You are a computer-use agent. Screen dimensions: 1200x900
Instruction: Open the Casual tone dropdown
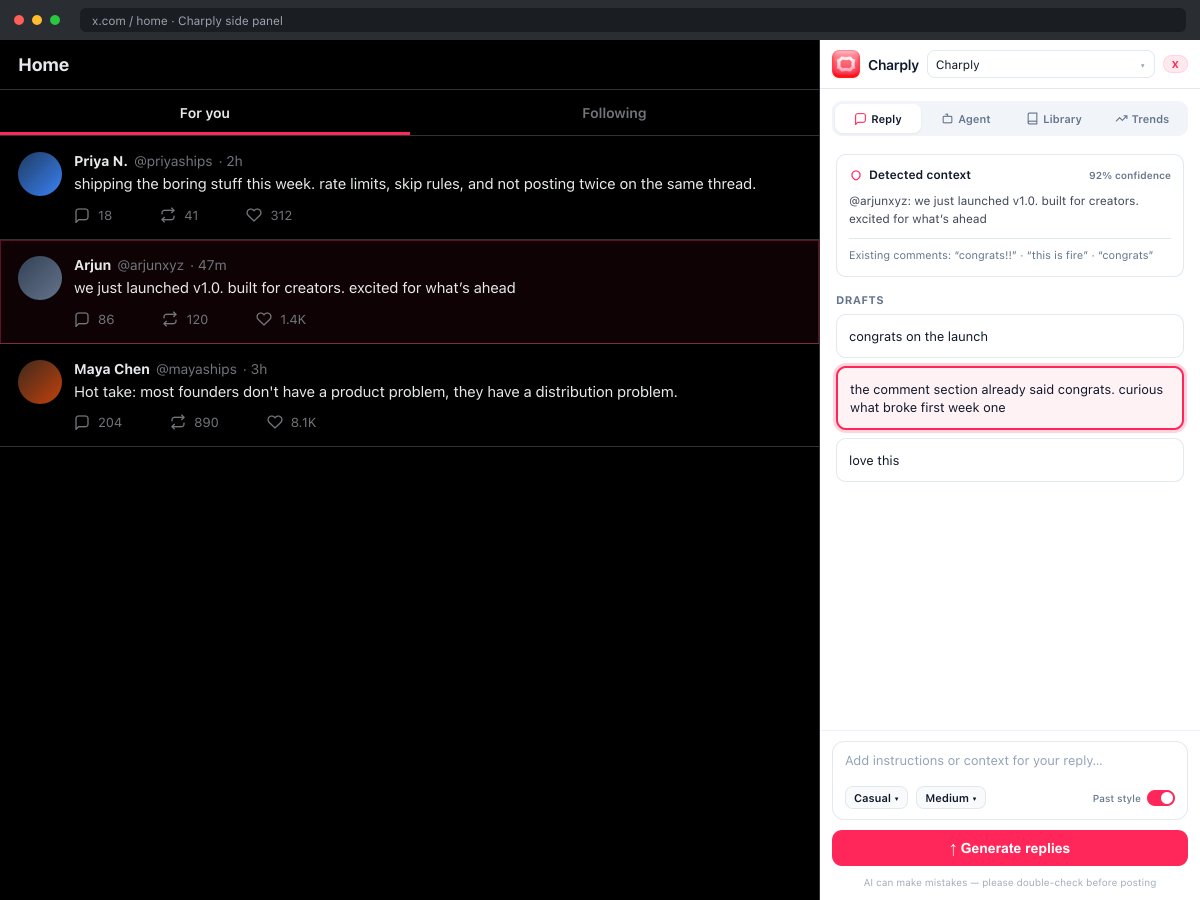point(876,798)
